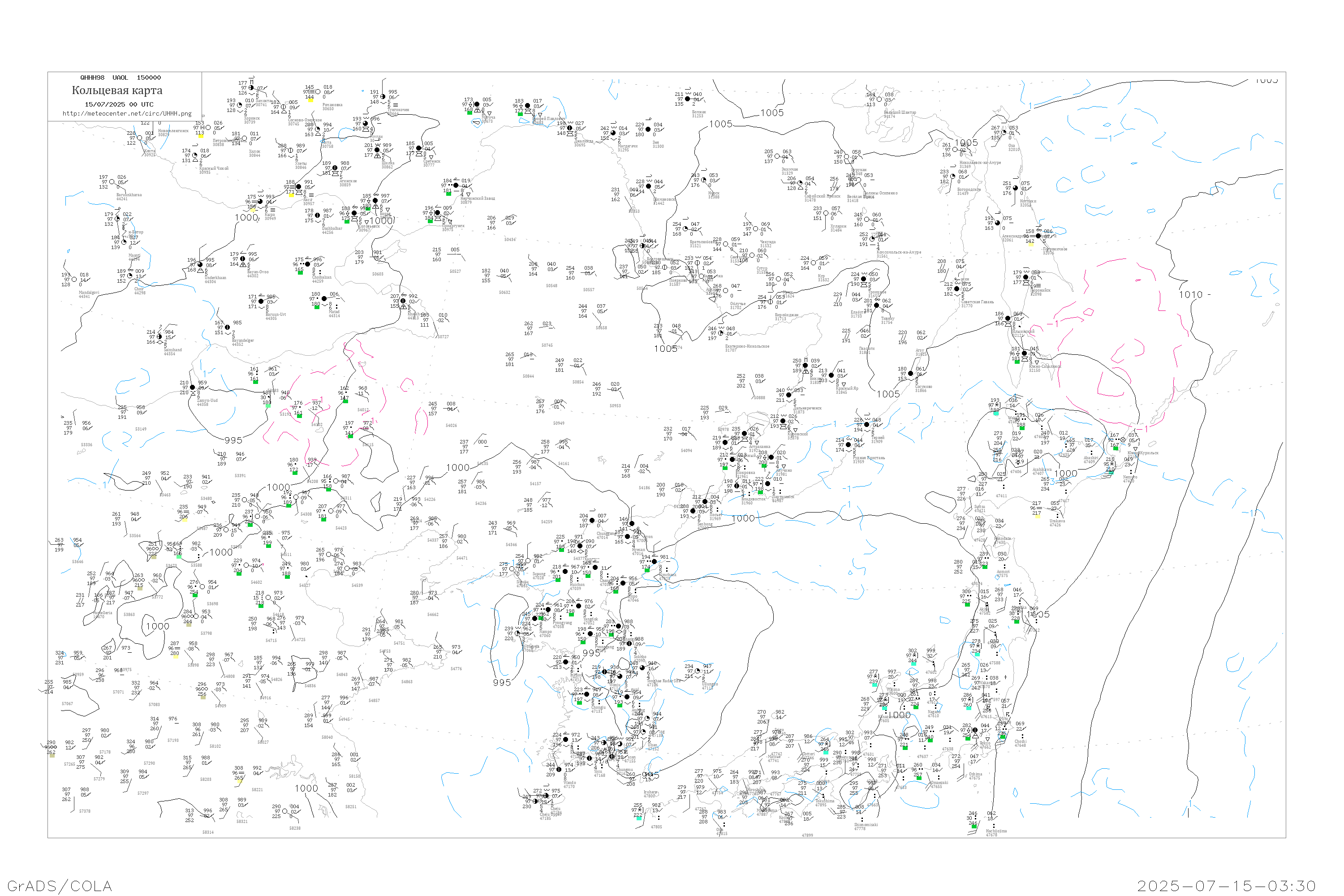Open the meteocenter.net UHHH.png URL

[x=127, y=113]
